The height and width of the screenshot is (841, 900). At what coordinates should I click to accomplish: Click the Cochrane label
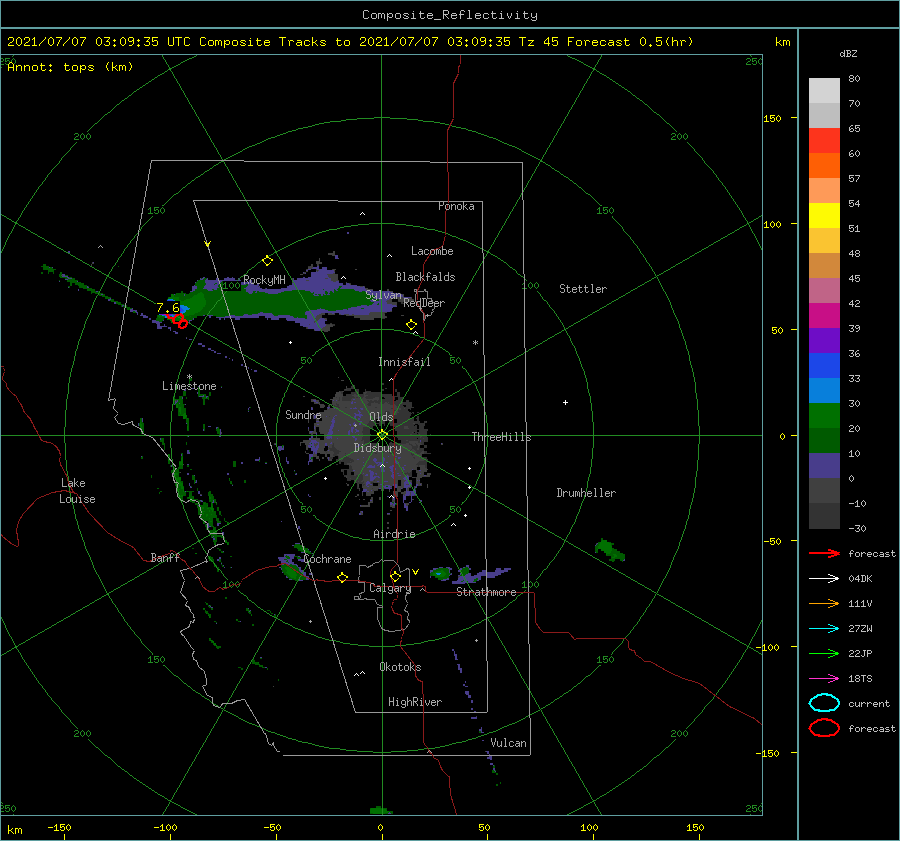point(327,559)
